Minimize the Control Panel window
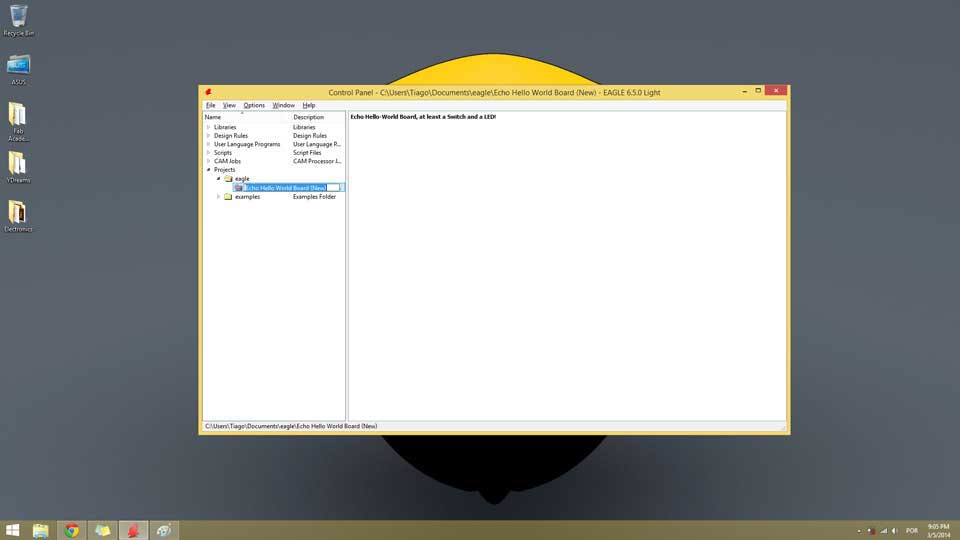The width and height of the screenshot is (960, 540). tap(744, 91)
